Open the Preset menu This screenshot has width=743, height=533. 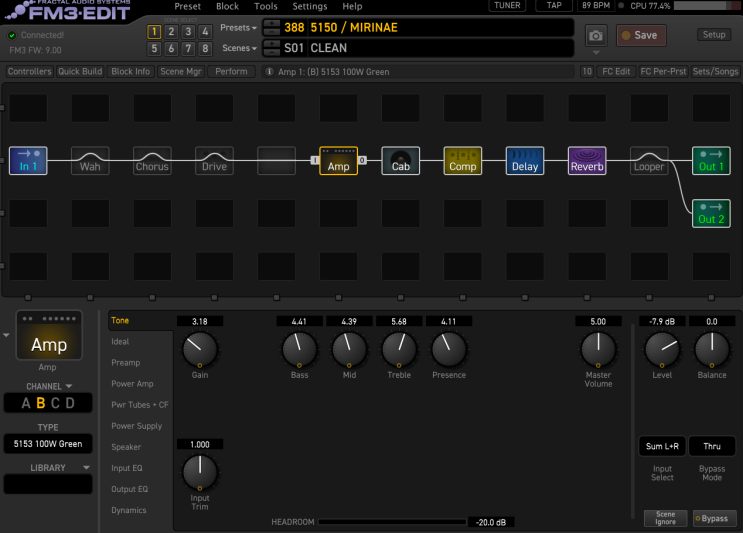[187, 7]
